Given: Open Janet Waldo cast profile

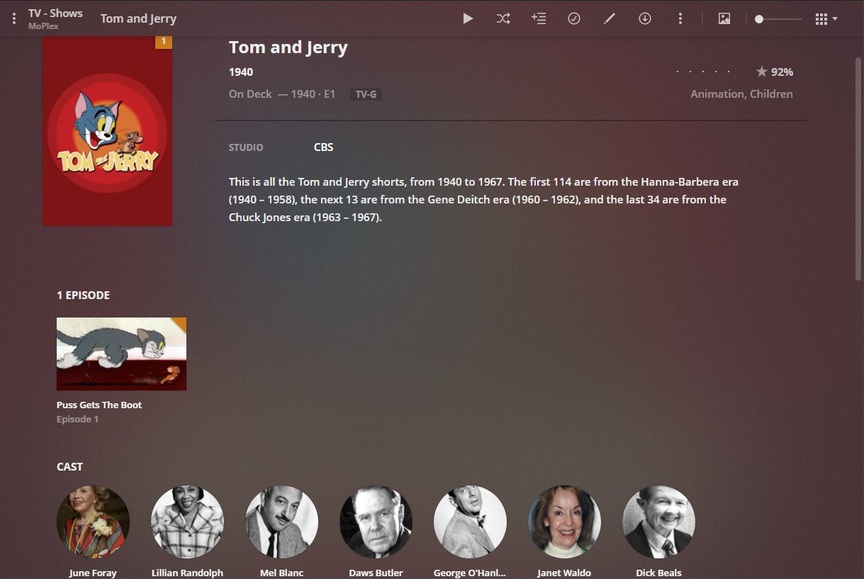Looking at the screenshot, I should tap(564, 522).
